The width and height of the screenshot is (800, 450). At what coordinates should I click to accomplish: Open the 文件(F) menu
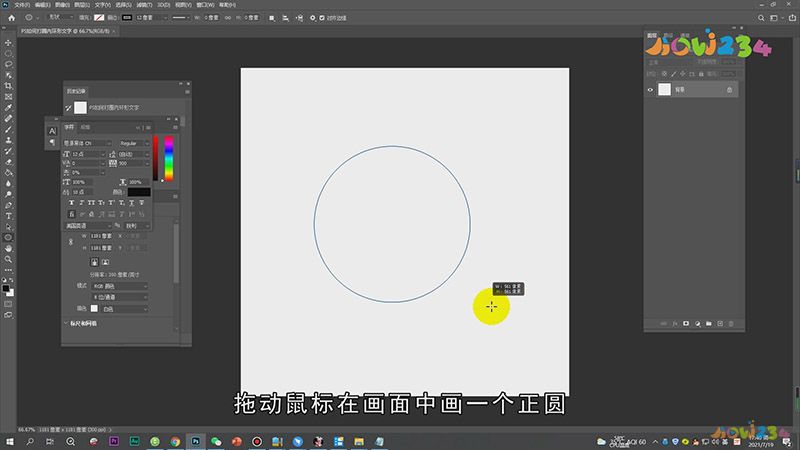click(x=21, y=5)
